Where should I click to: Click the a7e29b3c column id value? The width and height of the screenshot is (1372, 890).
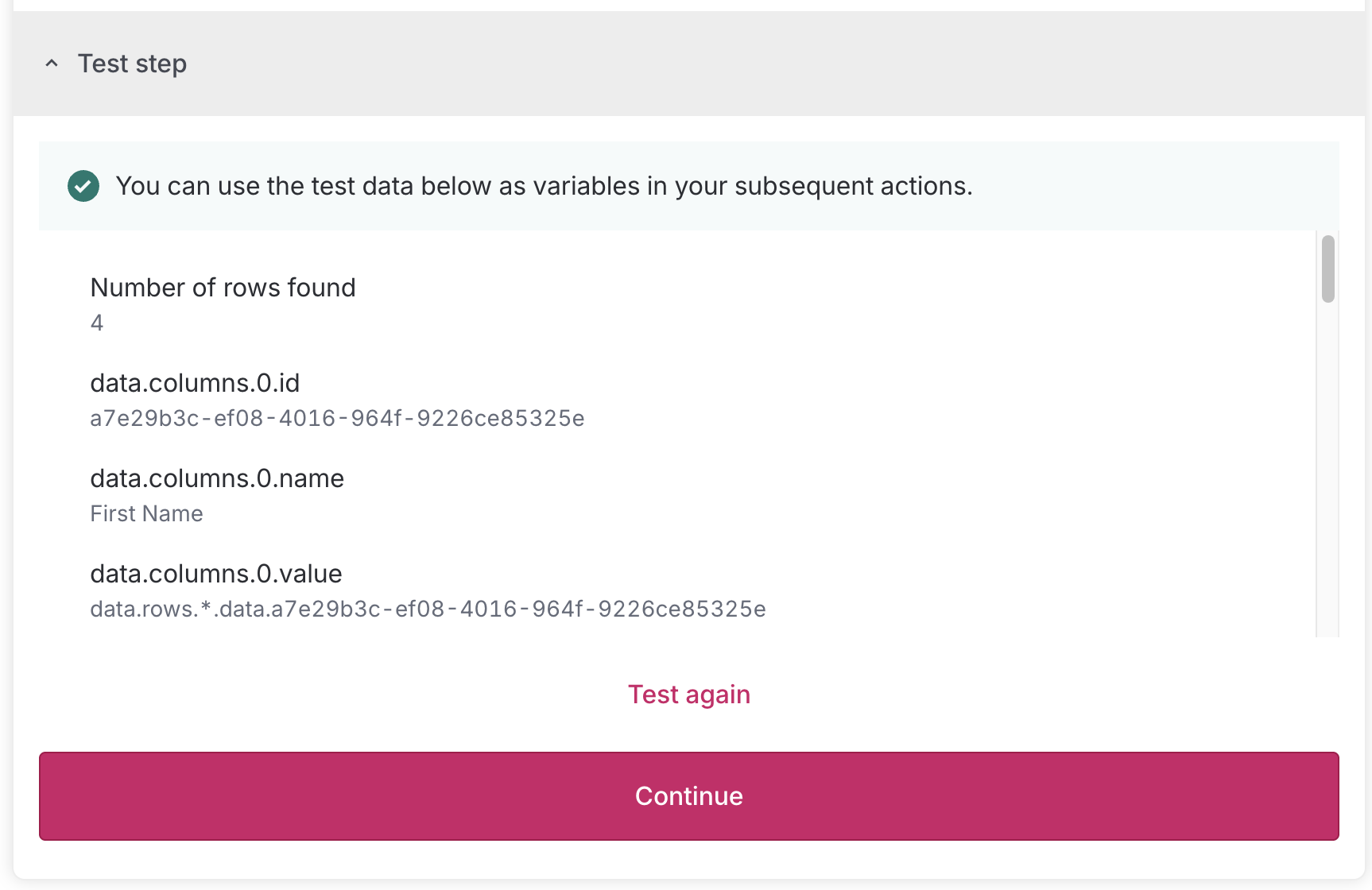pos(337,418)
